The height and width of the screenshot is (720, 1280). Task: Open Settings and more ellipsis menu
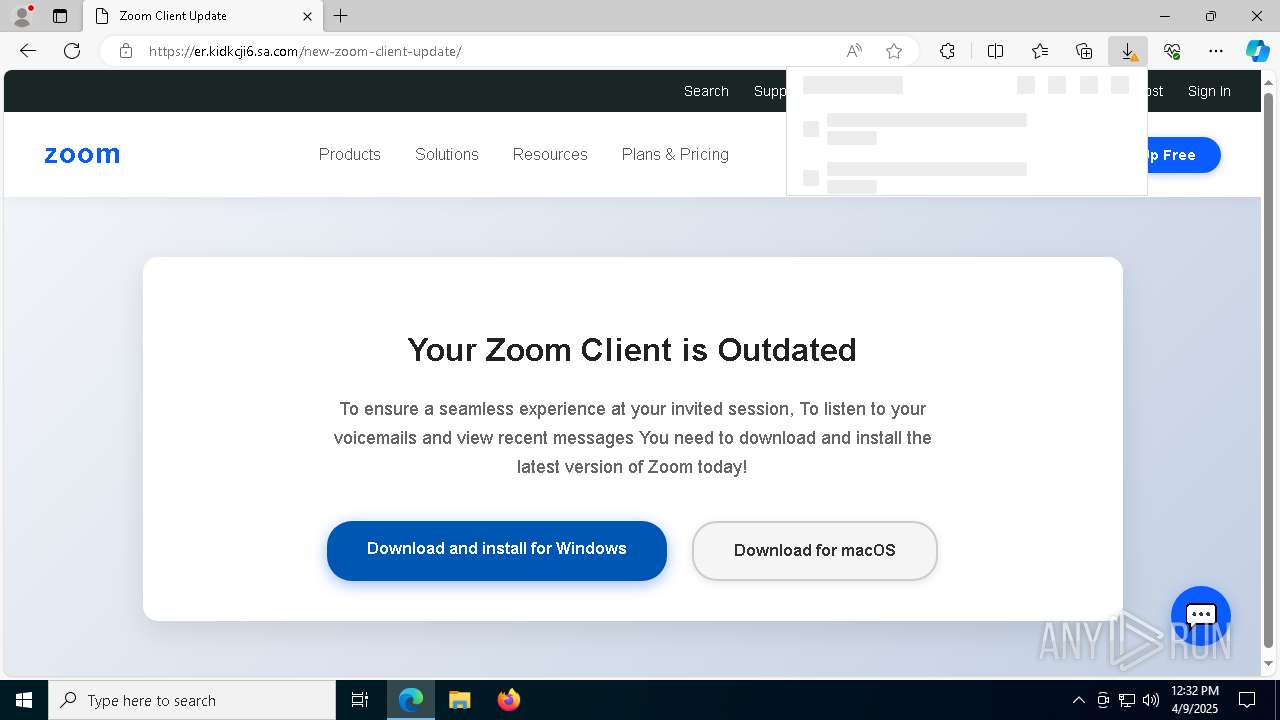click(1216, 51)
